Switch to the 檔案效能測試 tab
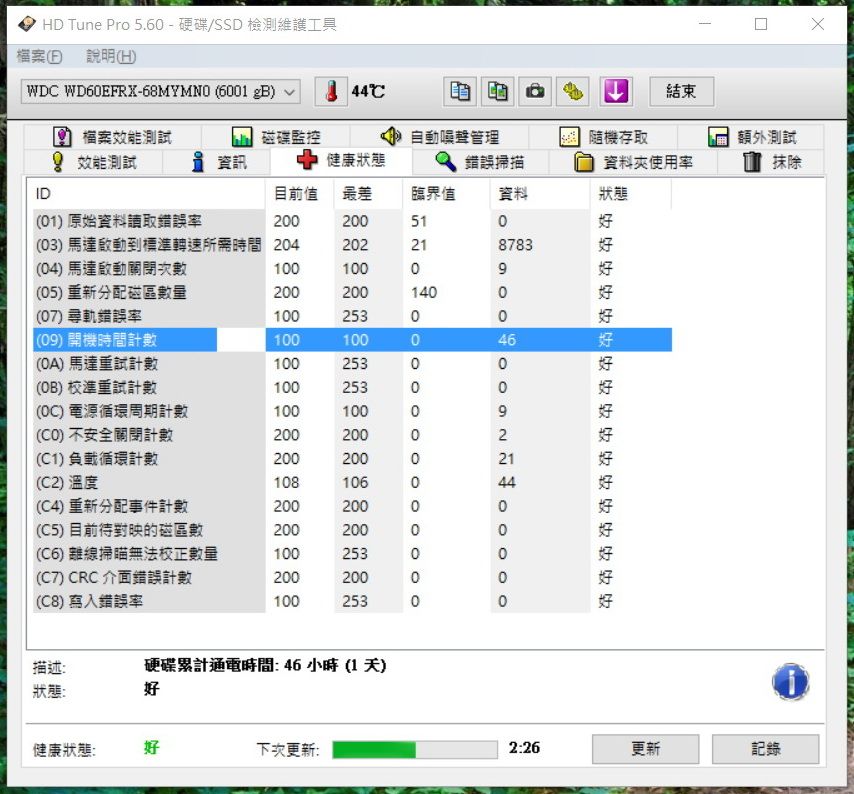The width and height of the screenshot is (854, 794). (x=112, y=137)
